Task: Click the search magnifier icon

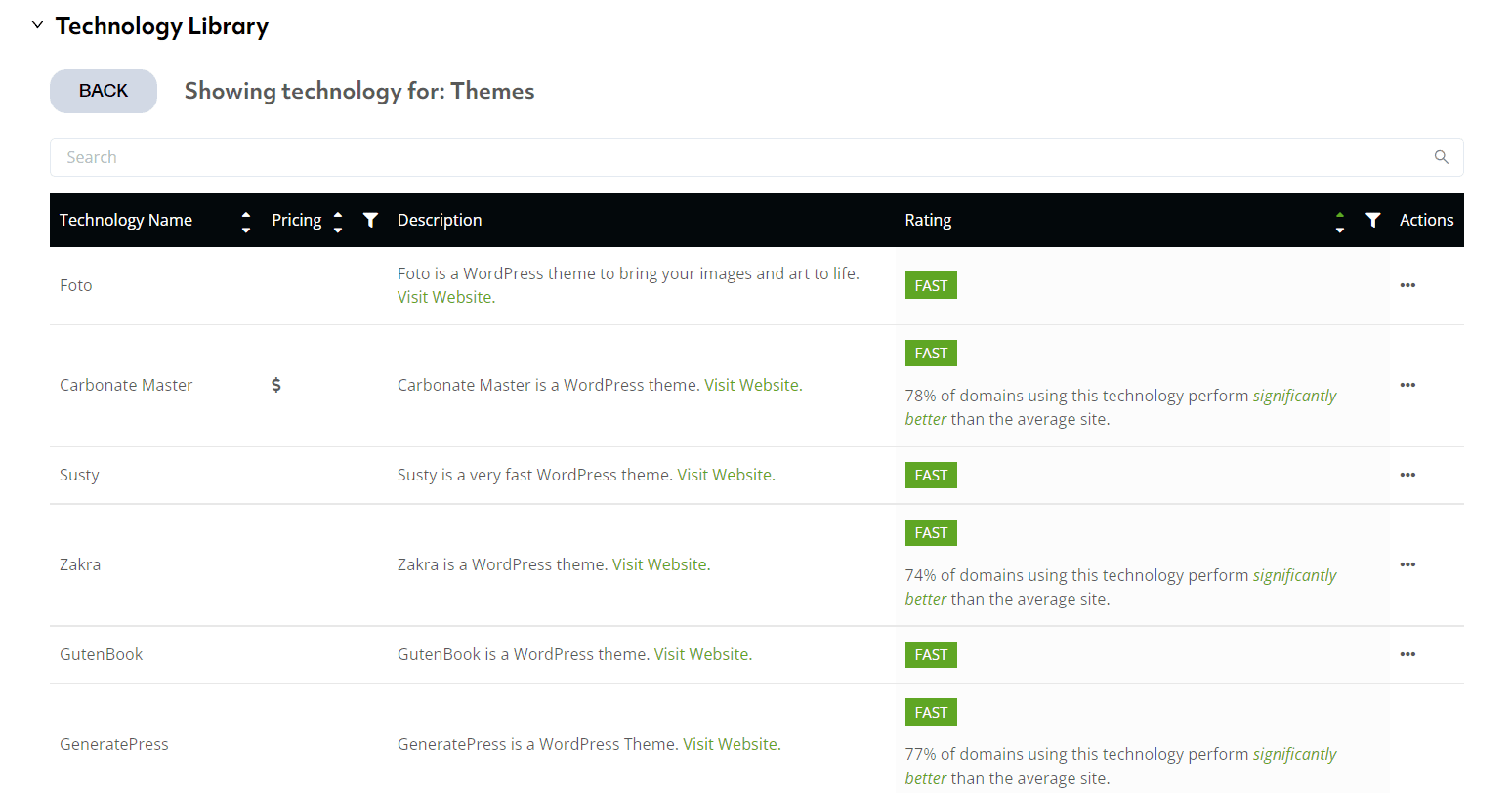Action: point(1441,157)
